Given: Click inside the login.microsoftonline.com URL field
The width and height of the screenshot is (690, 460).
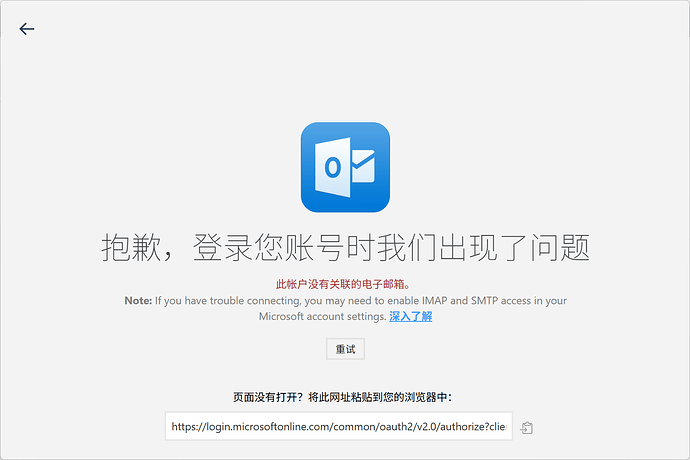Looking at the screenshot, I should point(339,427).
